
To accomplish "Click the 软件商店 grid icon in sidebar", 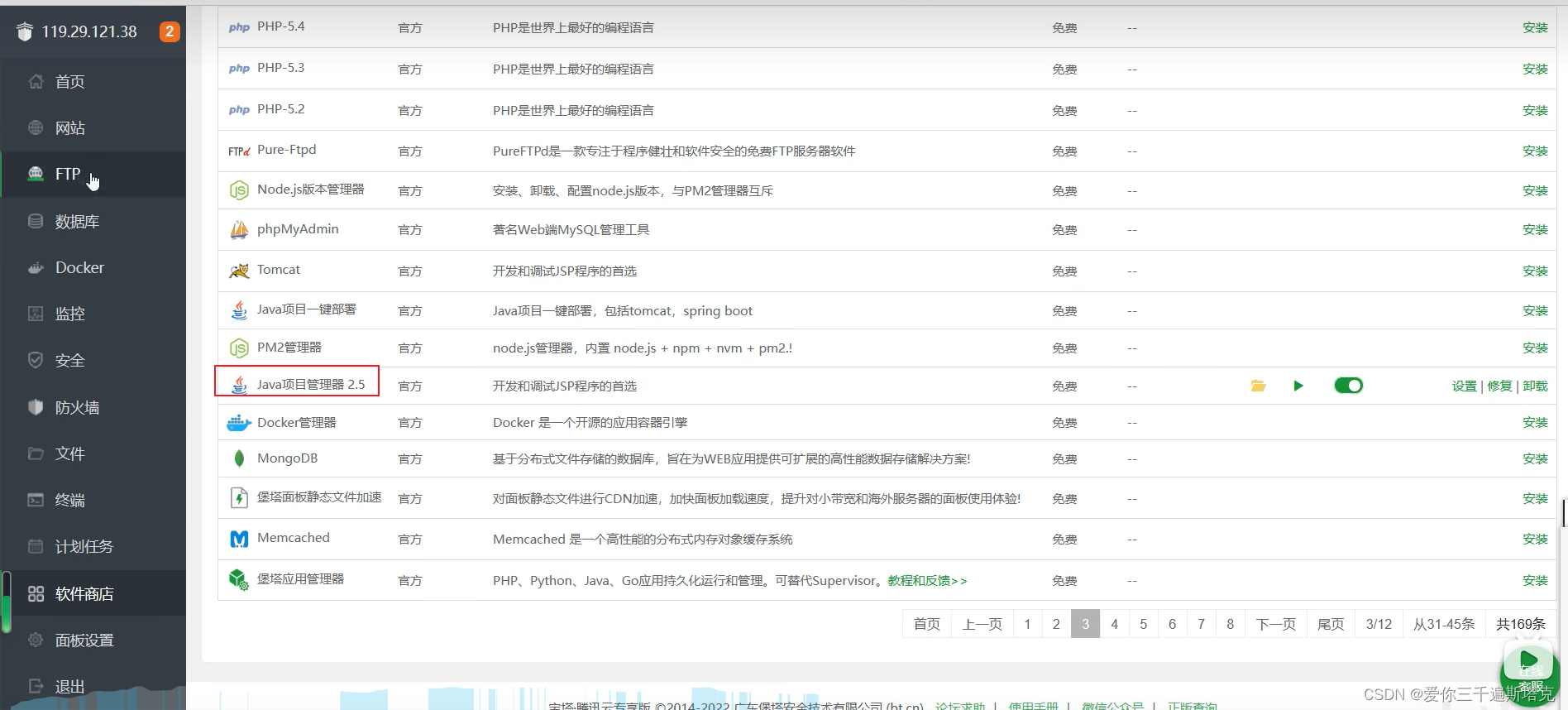I will 36,593.
